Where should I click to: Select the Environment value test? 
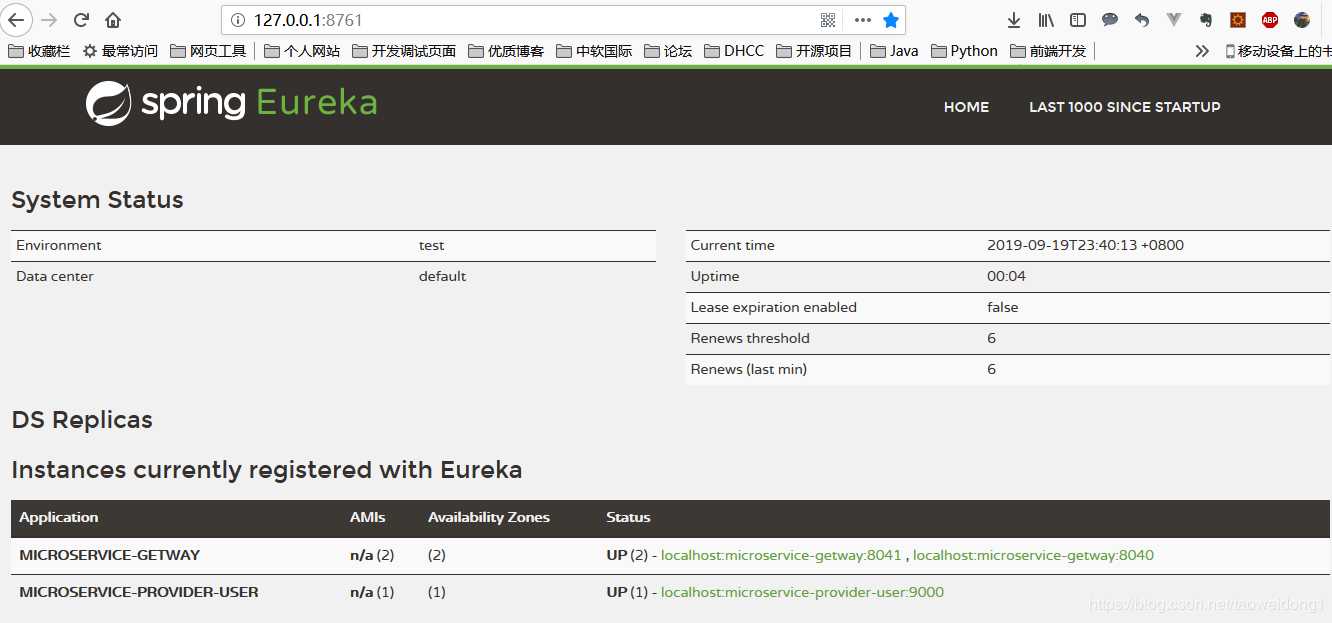[432, 245]
